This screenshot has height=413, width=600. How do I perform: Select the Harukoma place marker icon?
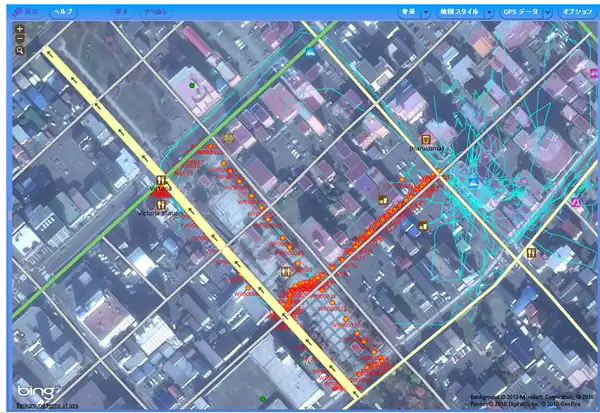(426, 139)
